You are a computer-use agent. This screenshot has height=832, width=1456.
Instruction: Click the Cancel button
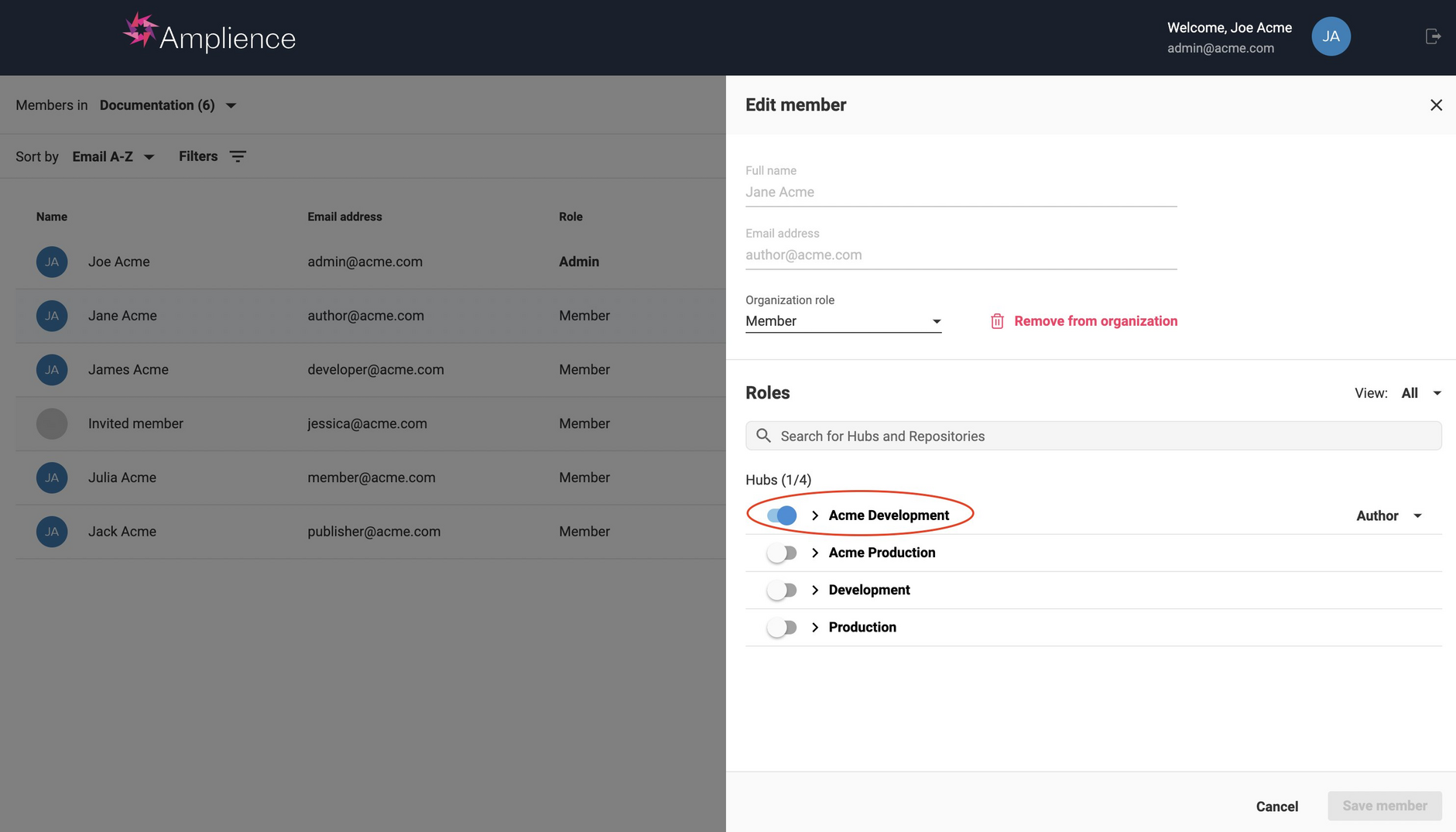click(1276, 806)
